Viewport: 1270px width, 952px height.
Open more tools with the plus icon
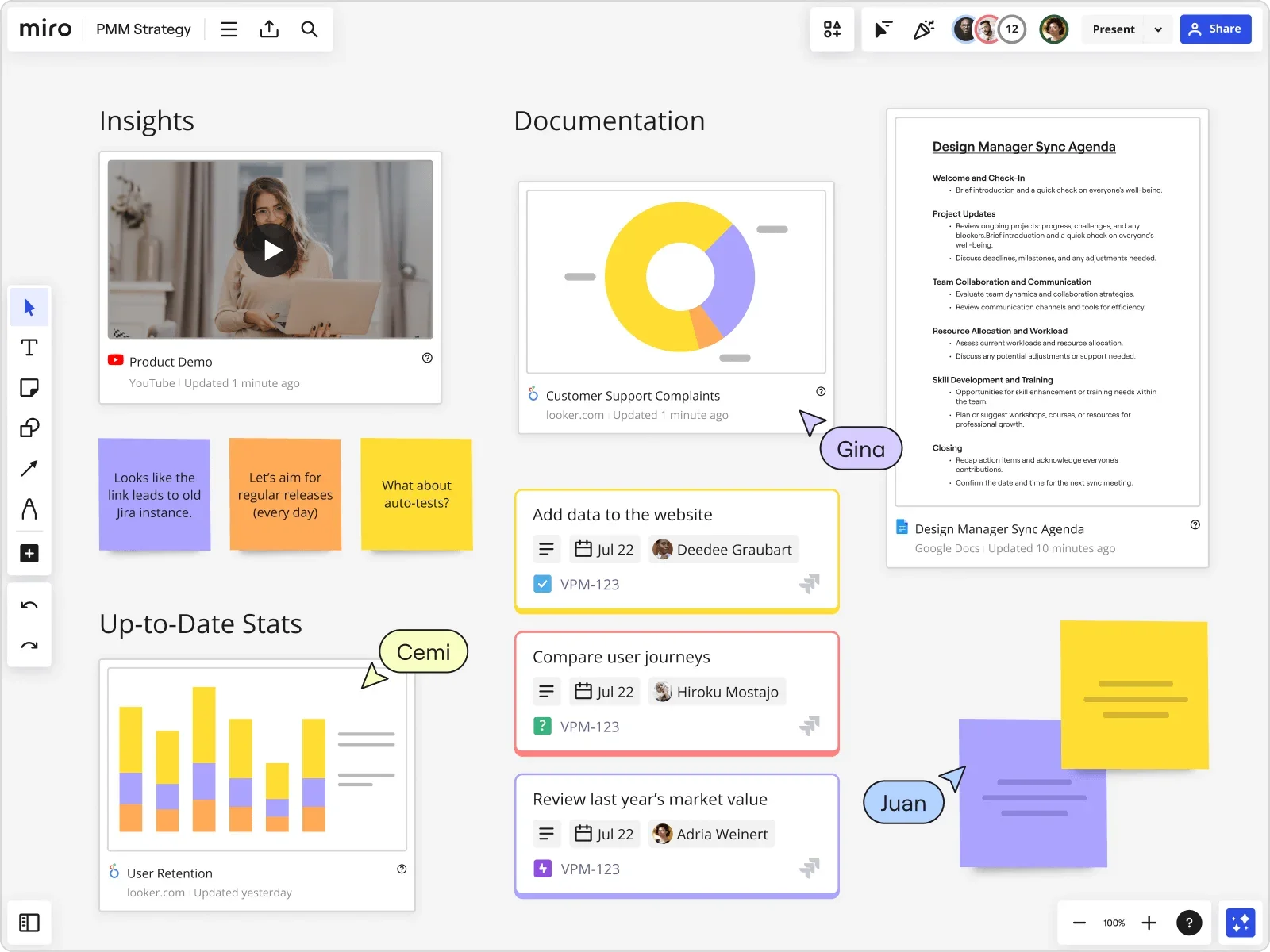click(x=29, y=553)
